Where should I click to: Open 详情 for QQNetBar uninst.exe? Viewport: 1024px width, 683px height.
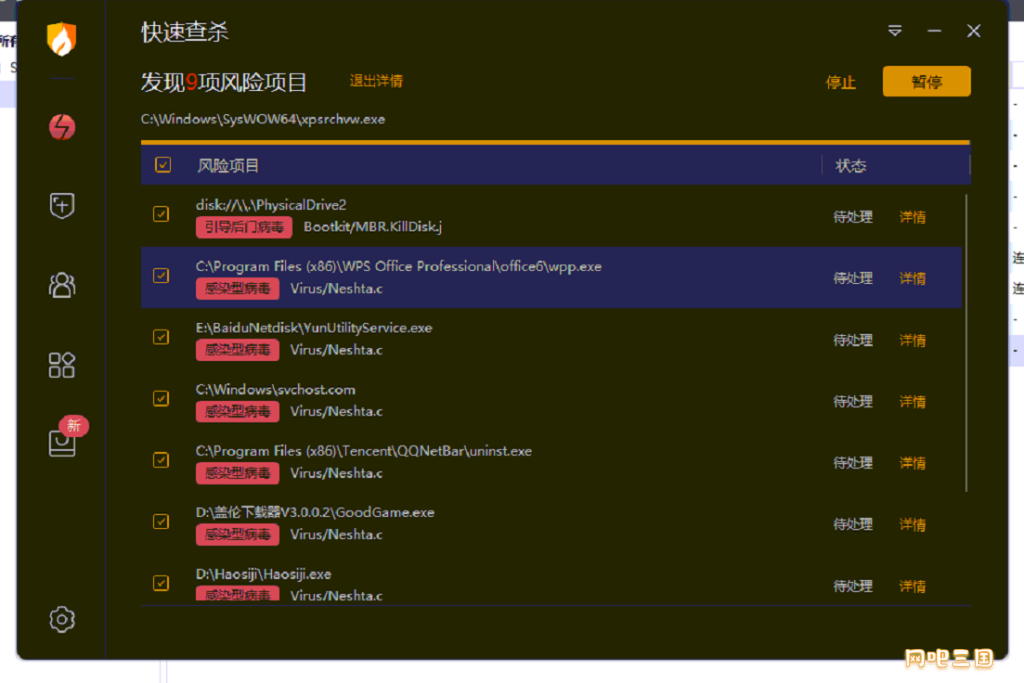click(912, 463)
